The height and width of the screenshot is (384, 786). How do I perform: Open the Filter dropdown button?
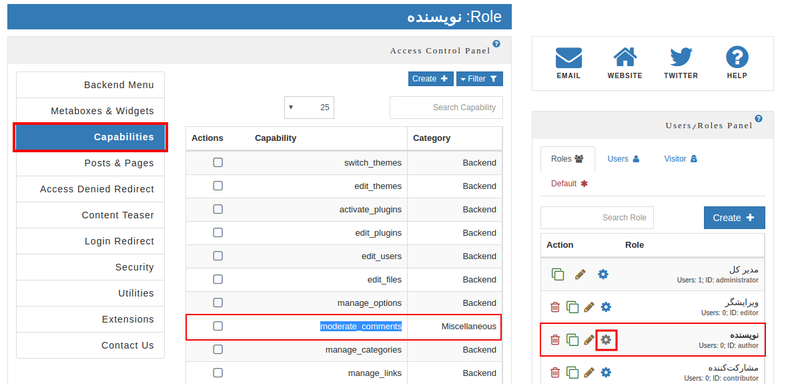479,79
